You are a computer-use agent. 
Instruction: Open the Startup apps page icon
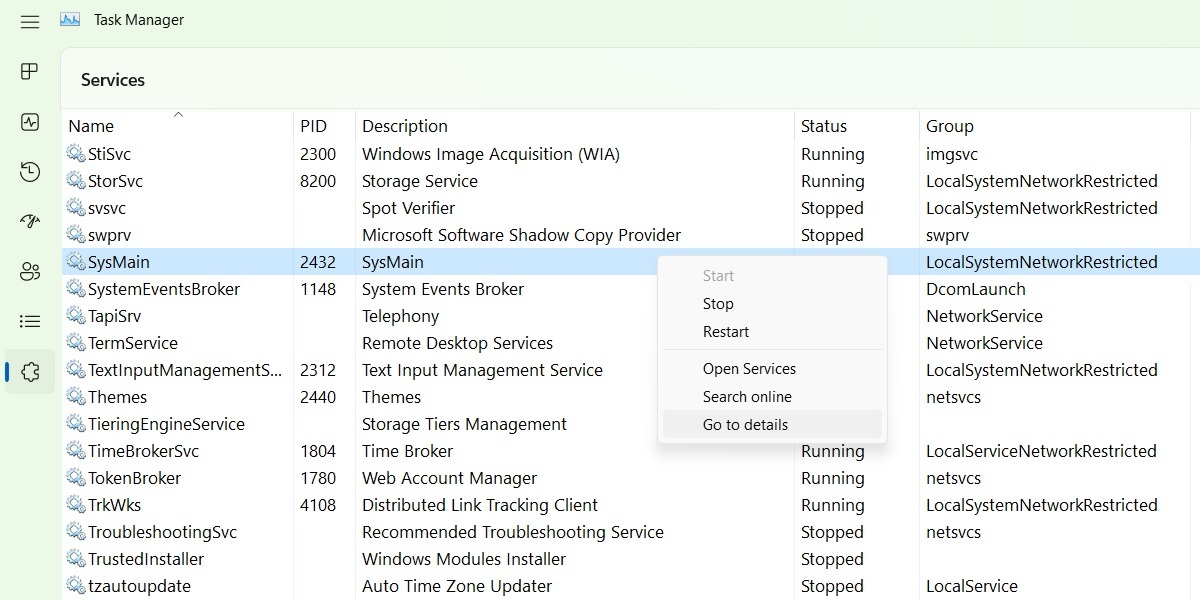point(29,221)
